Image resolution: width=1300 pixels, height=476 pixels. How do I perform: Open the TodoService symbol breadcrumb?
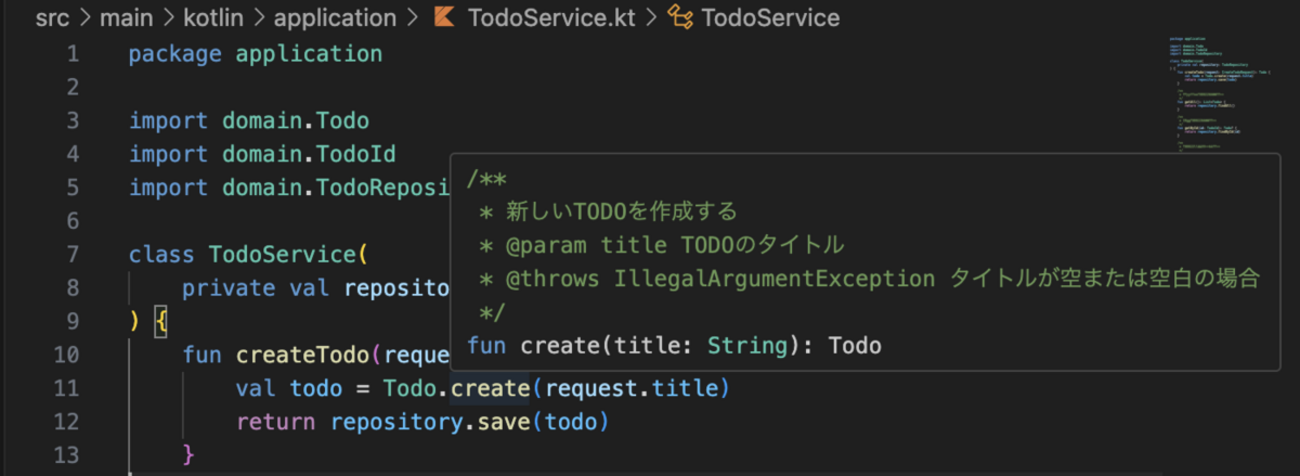[770, 18]
